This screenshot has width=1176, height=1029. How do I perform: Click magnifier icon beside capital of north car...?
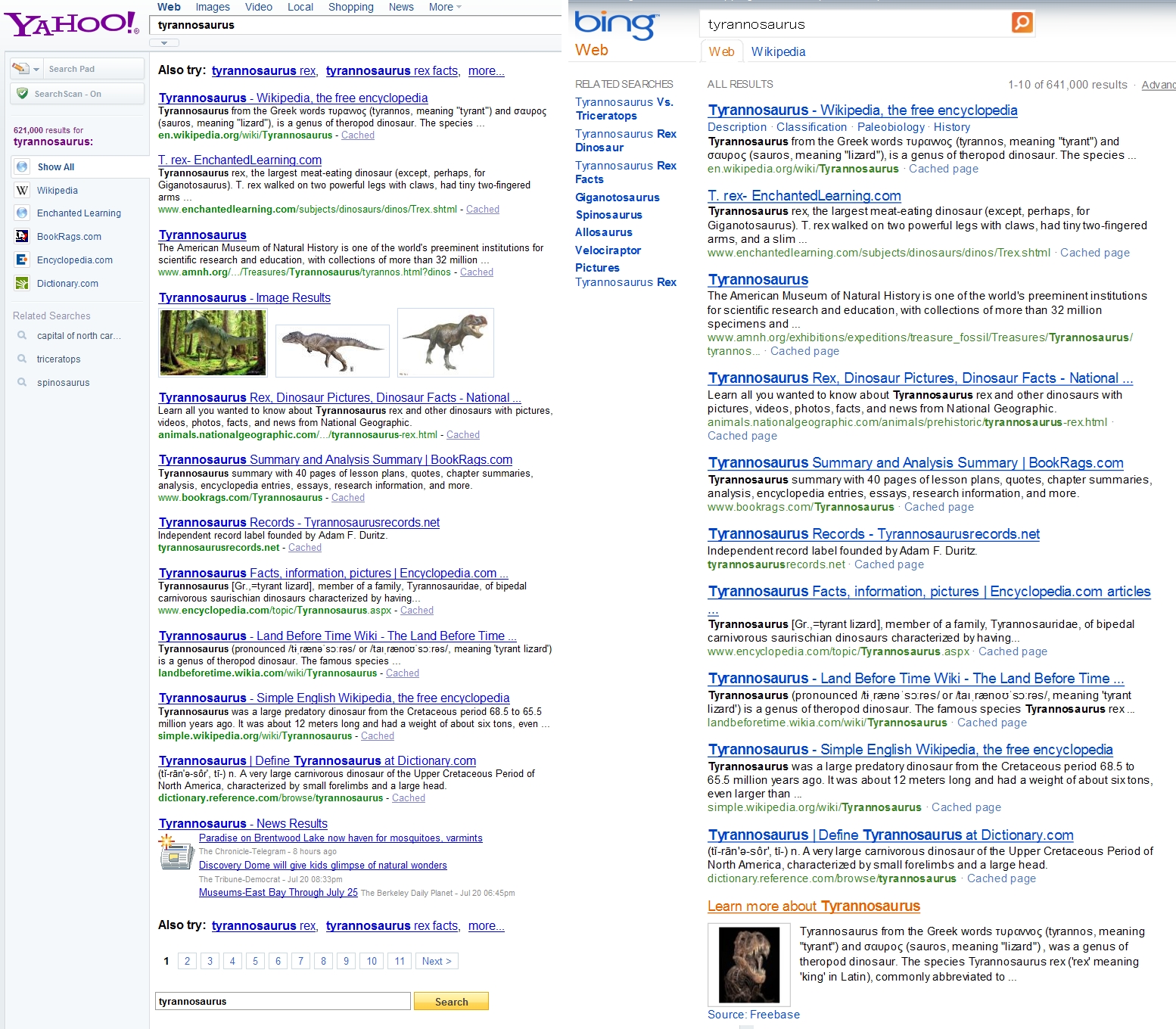click(x=22, y=335)
